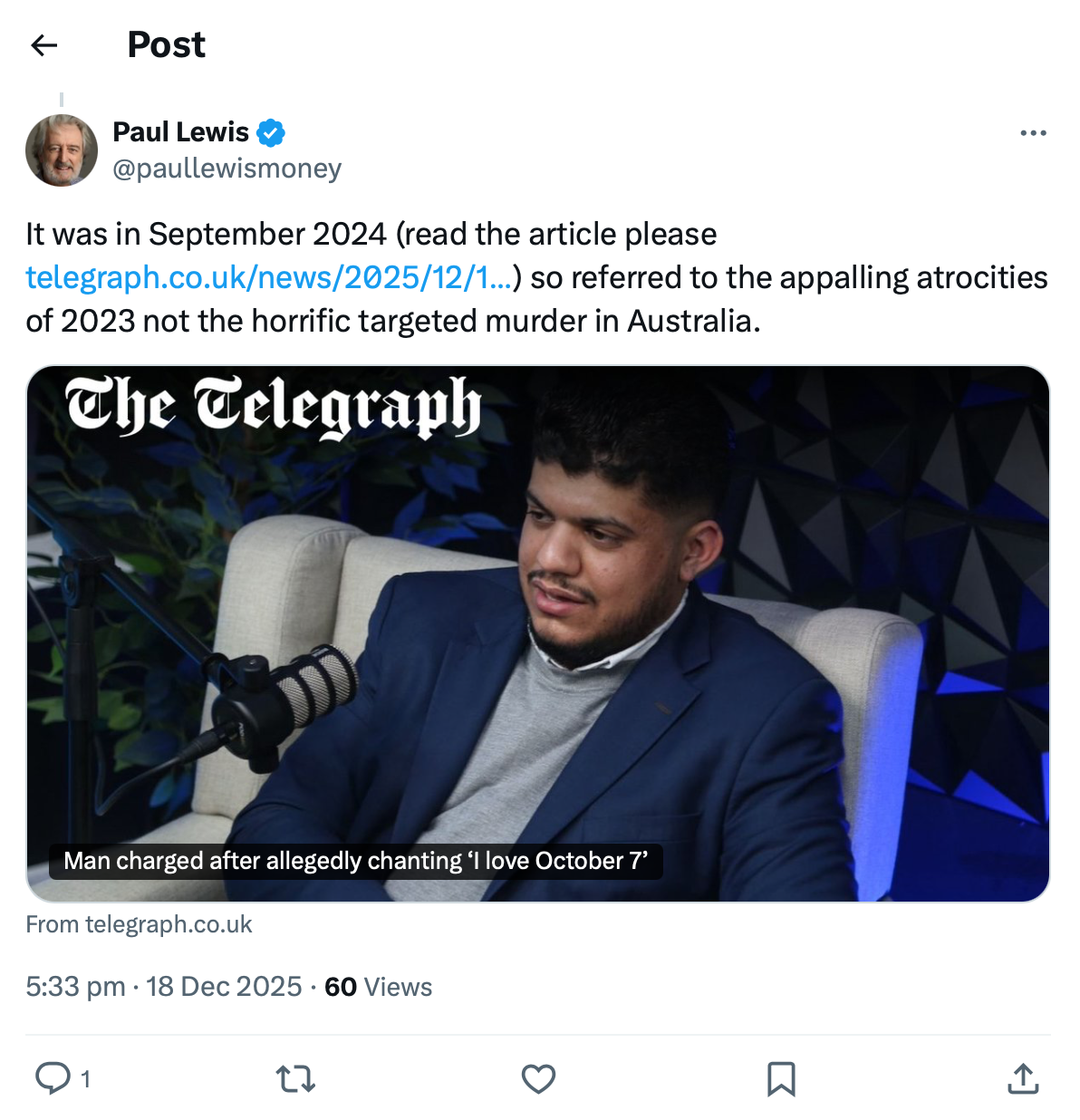
Task: Bookmark this post
Action: 781,1078
